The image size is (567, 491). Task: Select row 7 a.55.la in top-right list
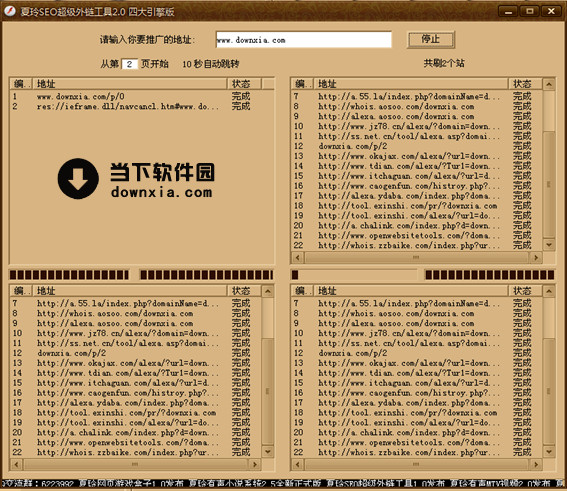click(416, 97)
